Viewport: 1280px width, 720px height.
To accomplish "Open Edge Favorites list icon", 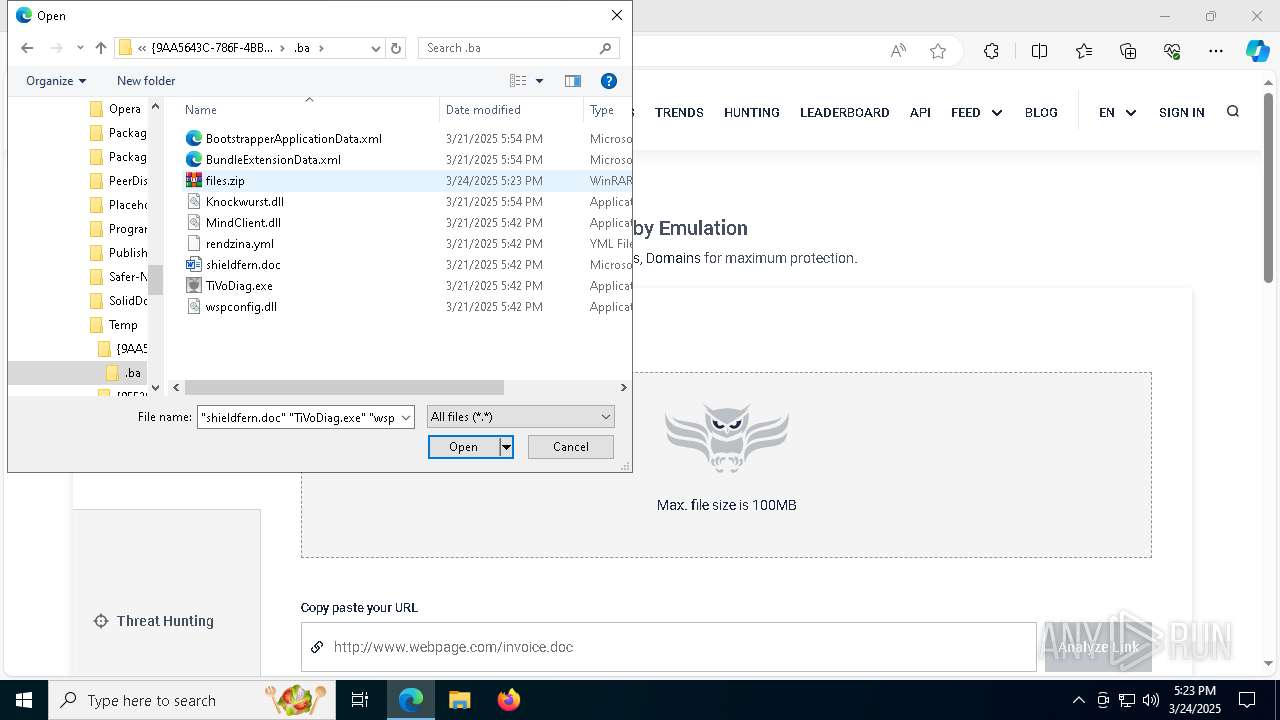I will [x=1084, y=51].
